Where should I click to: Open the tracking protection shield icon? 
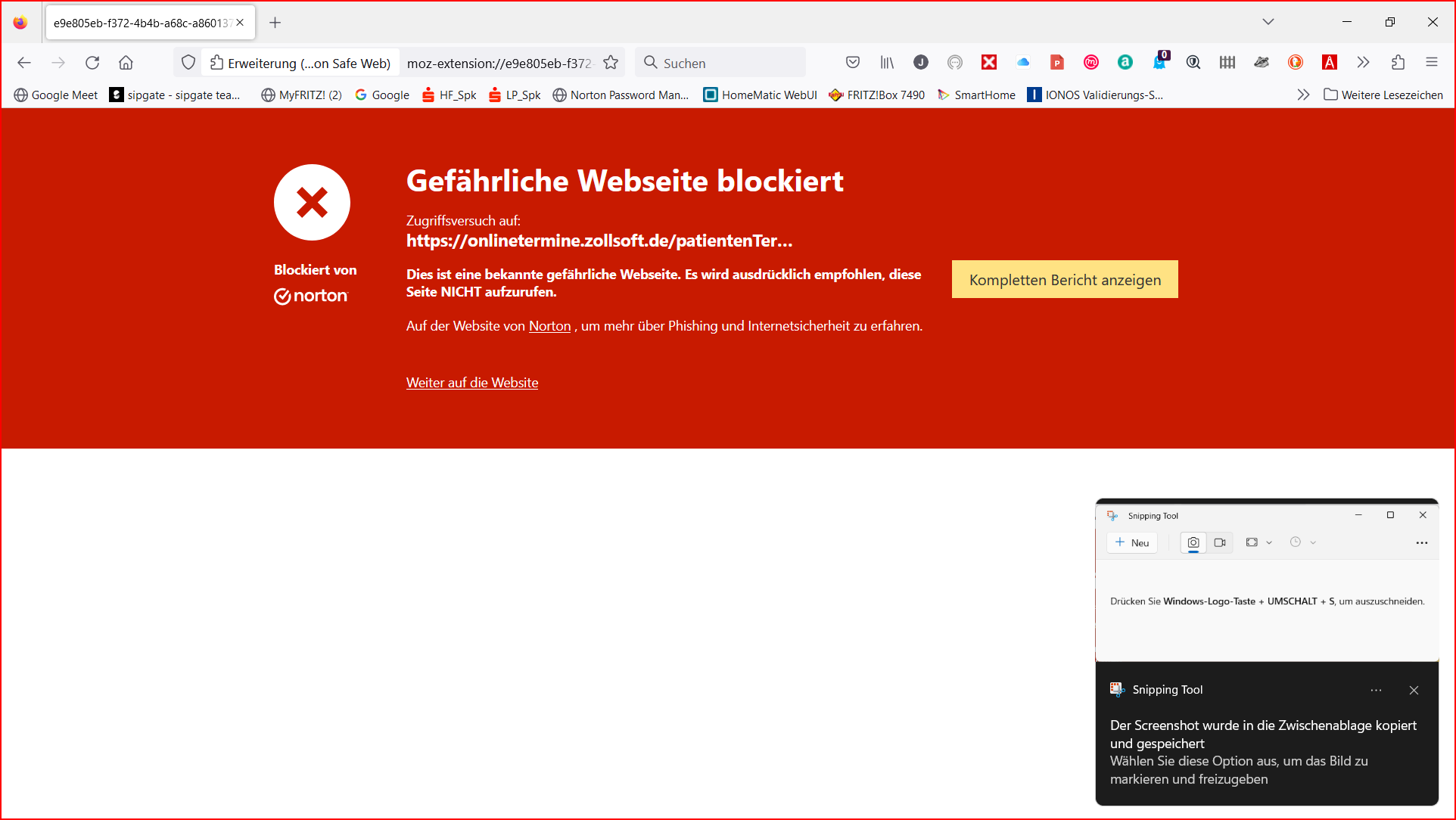(188, 63)
